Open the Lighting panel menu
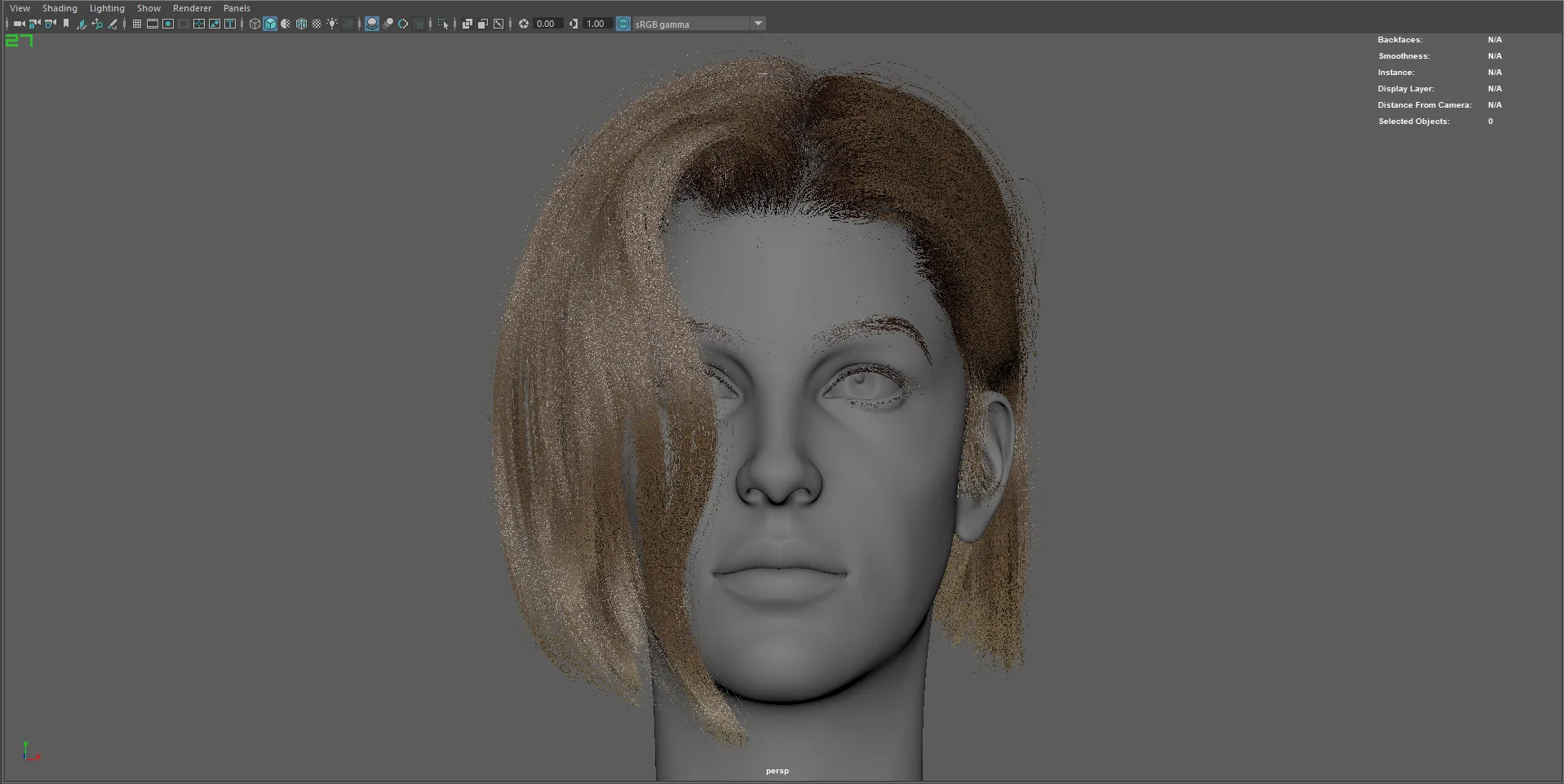The width and height of the screenshot is (1564, 784). pos(107,8)
